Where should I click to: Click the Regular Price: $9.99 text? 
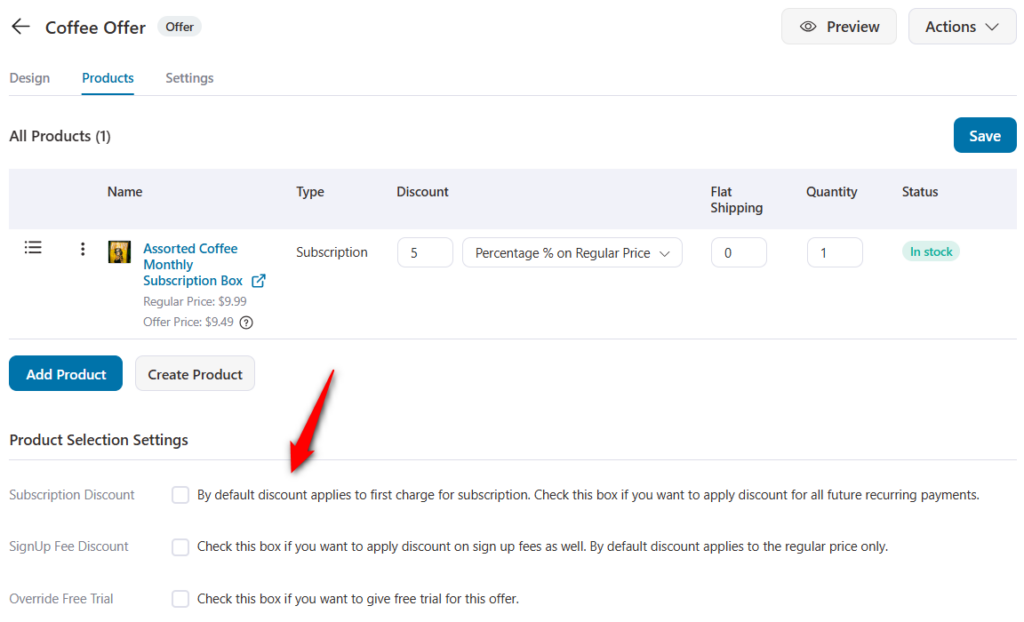coord(195,301)
